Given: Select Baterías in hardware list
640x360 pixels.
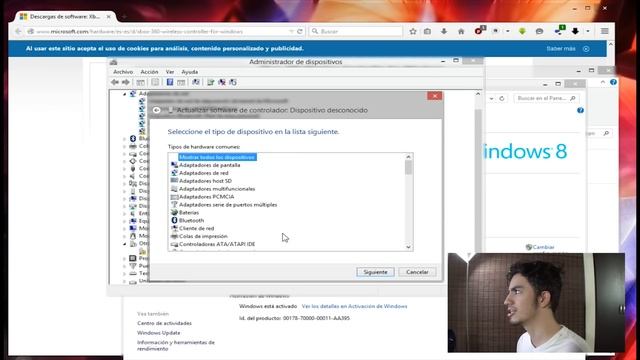Looking at the screenshot, I should tap(189, 213).
